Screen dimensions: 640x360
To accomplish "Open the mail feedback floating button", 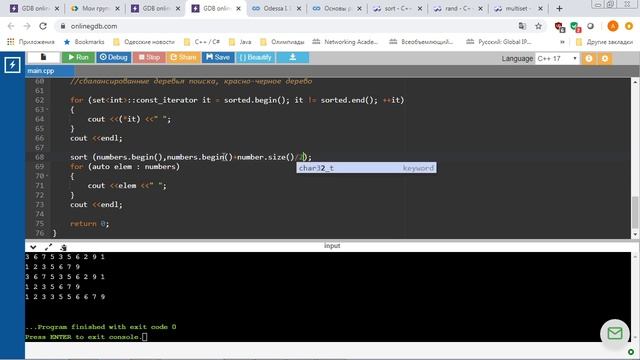I will pyautogui.click(x=615, y=333).
